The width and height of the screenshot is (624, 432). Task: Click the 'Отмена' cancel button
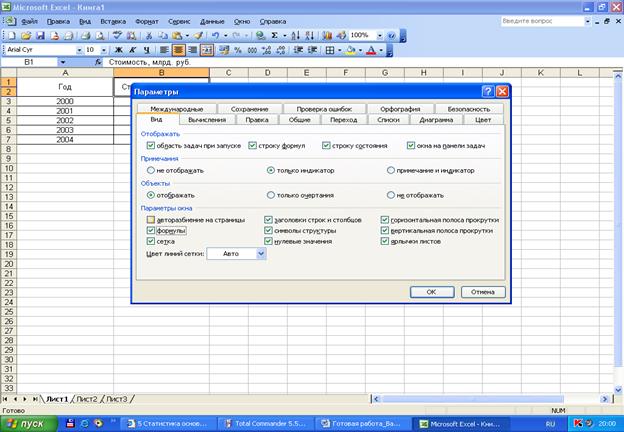tap(482, 292)
